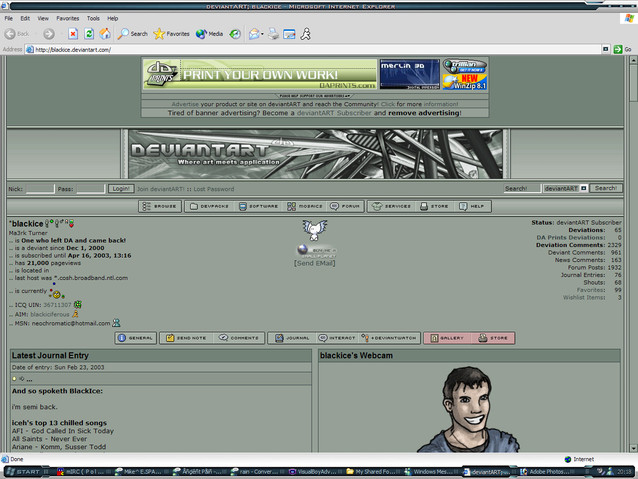Viewport: 638px width, 479px height.
Task: Go back with the Back button
Action: pos(17,34)
